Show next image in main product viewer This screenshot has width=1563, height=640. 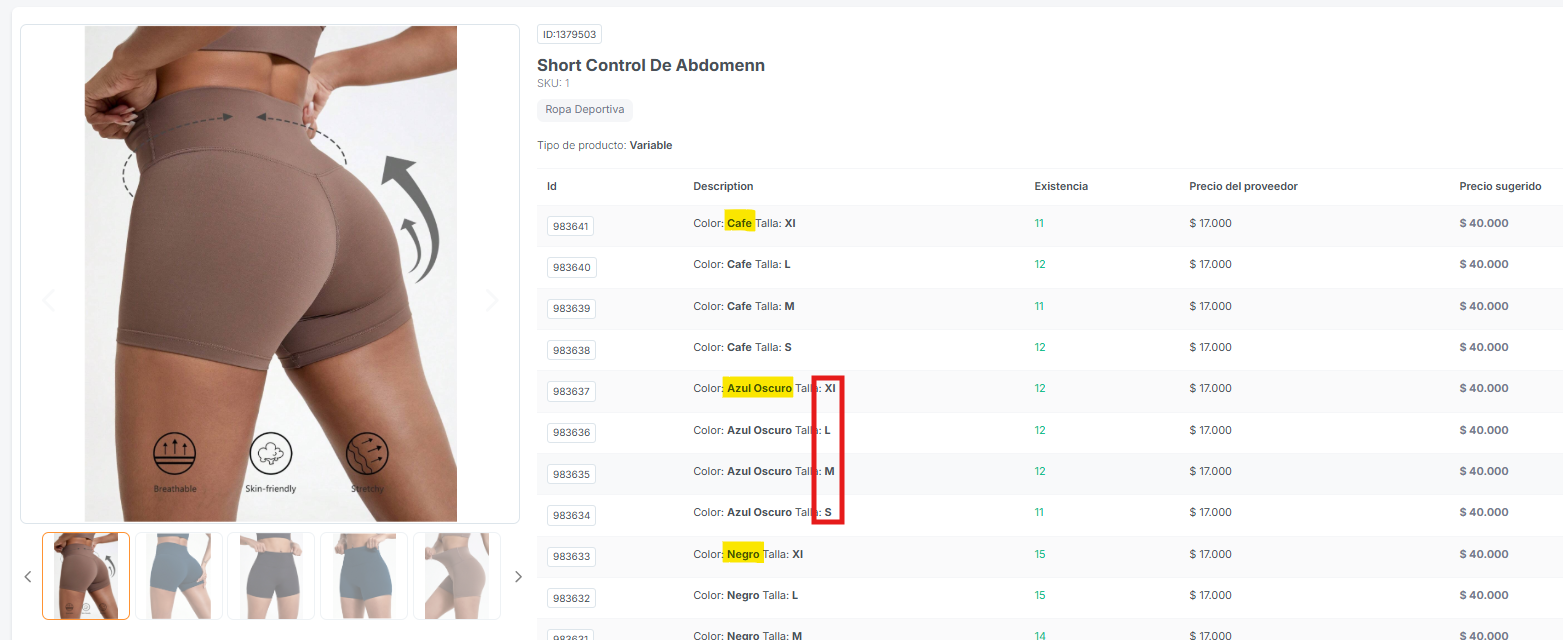tap(491, 300)
